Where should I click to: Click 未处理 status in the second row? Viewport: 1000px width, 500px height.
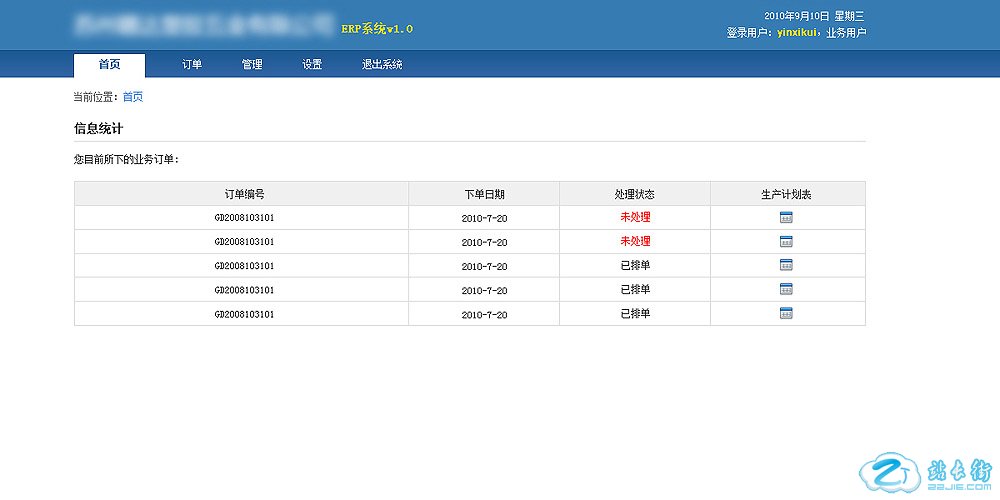coord(635,241)
